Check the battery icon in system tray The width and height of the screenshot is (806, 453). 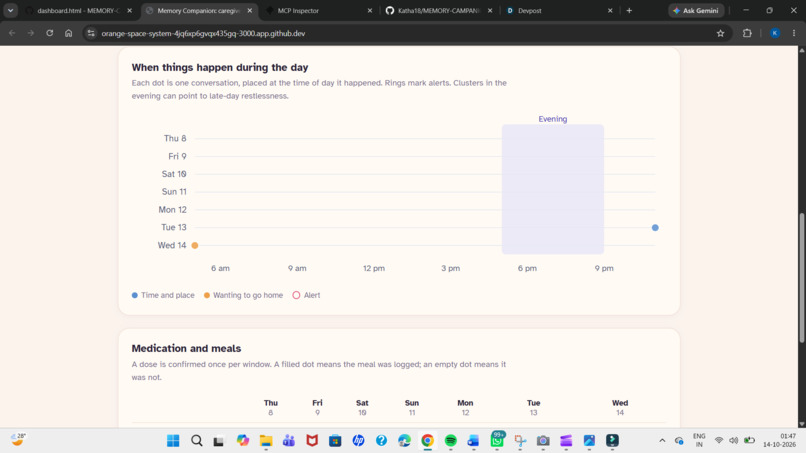(749, 441)
